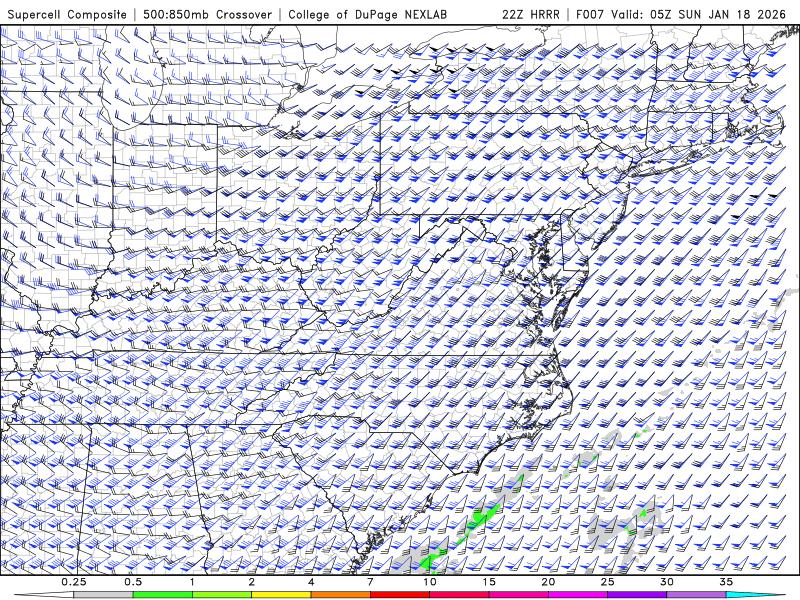800x600 pixels.
Task: Click the "College of DuPage NEXLAB" header text
Action: tap(367, 14)
